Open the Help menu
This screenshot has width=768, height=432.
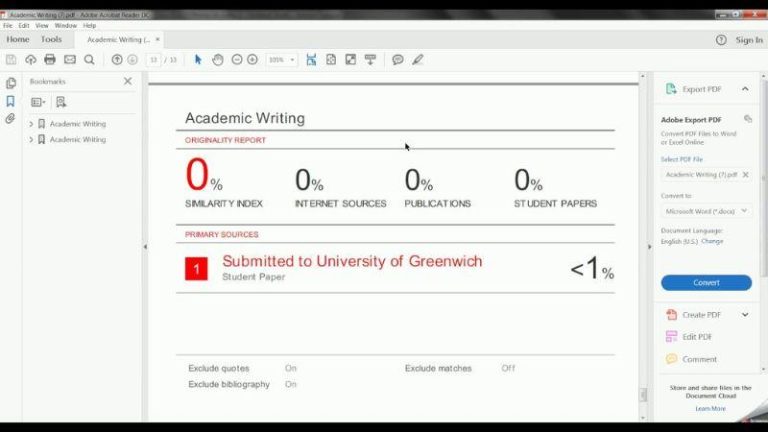[x=89, y=25]
